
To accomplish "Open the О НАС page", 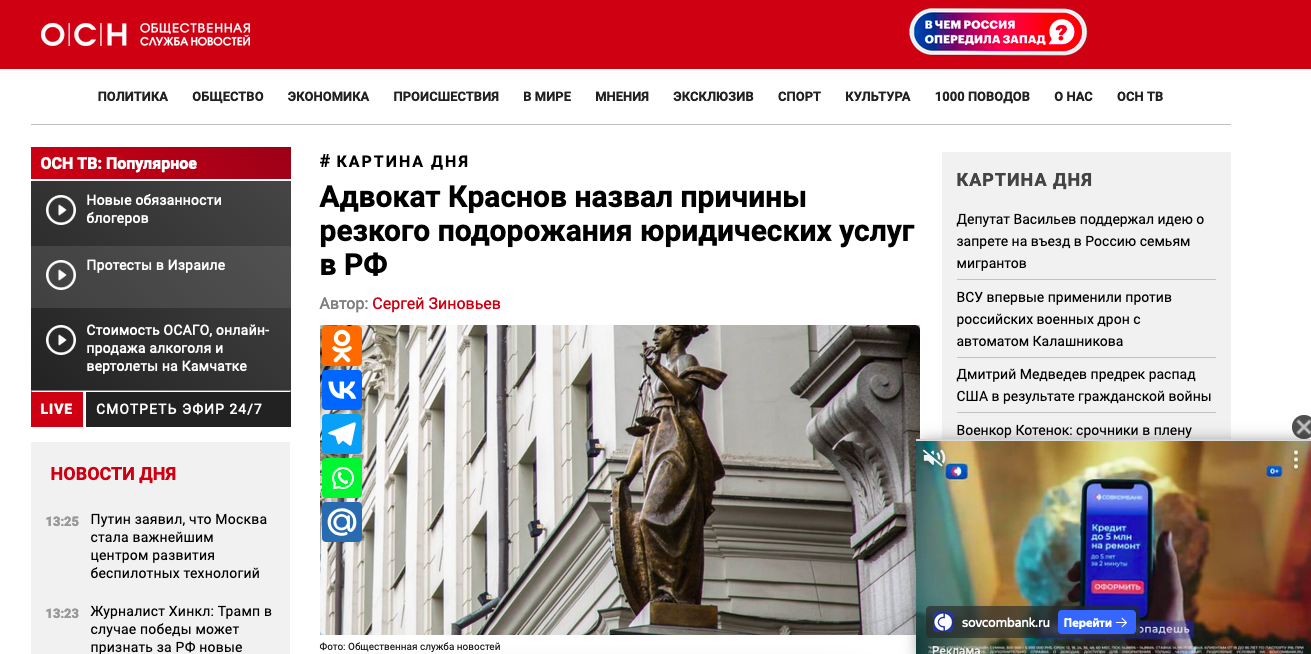I will pyautogui.click(x=1073, y=97).
